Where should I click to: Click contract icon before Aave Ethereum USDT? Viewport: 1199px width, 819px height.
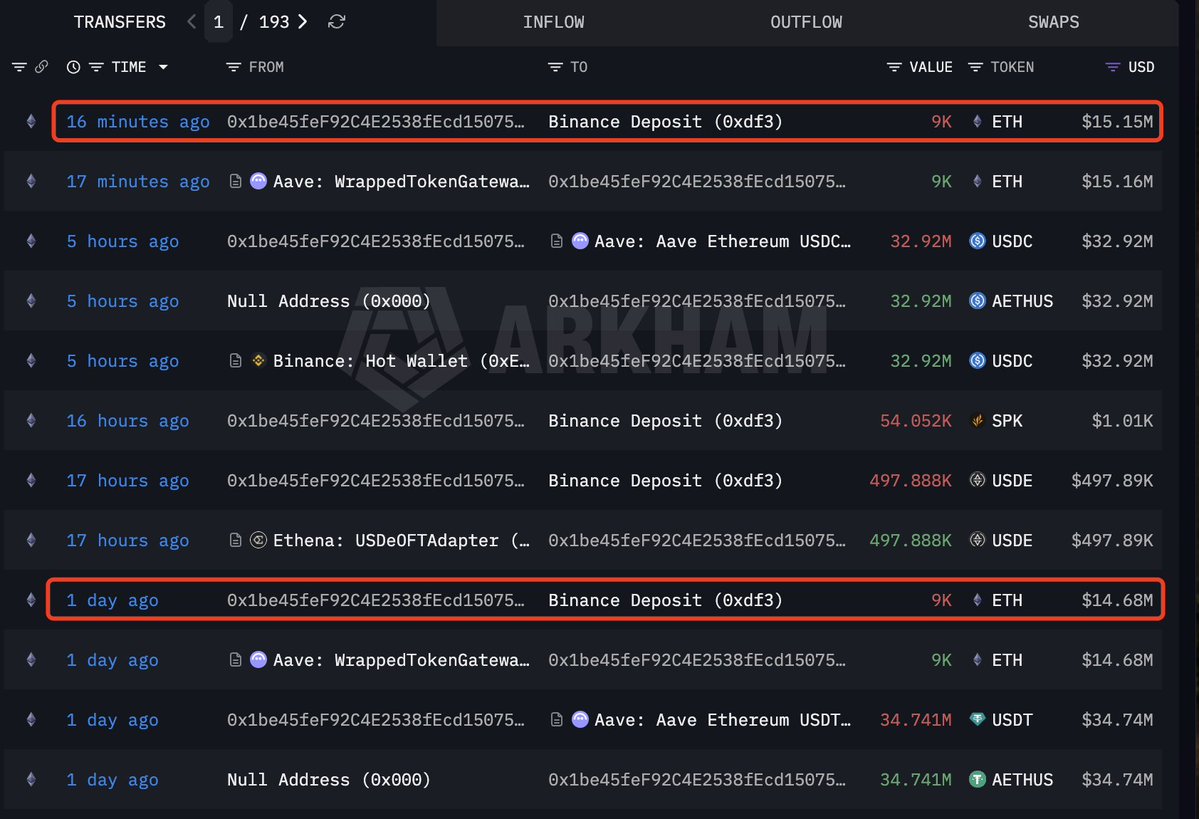[557, 720]
